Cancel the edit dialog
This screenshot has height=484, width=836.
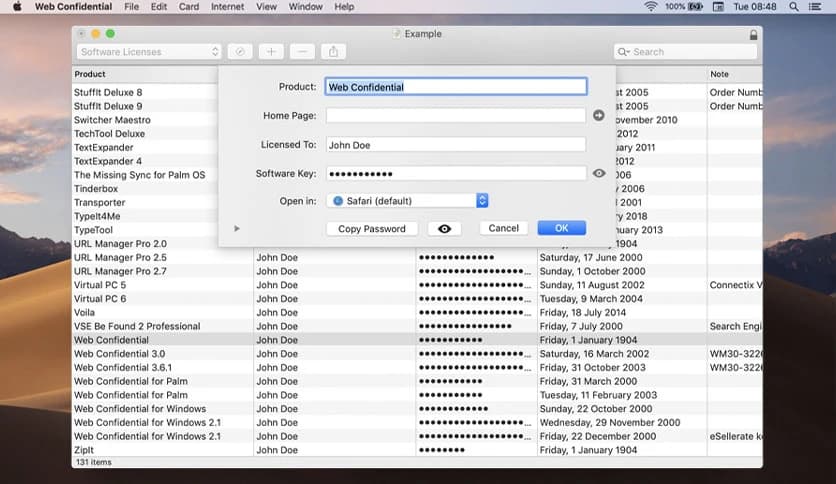coord(503,228)
